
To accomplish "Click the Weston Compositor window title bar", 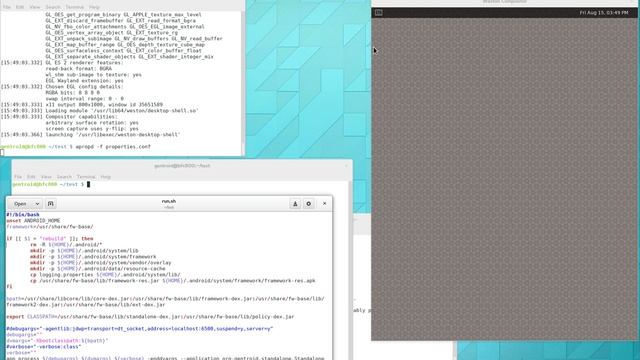I will click(504, 2).
